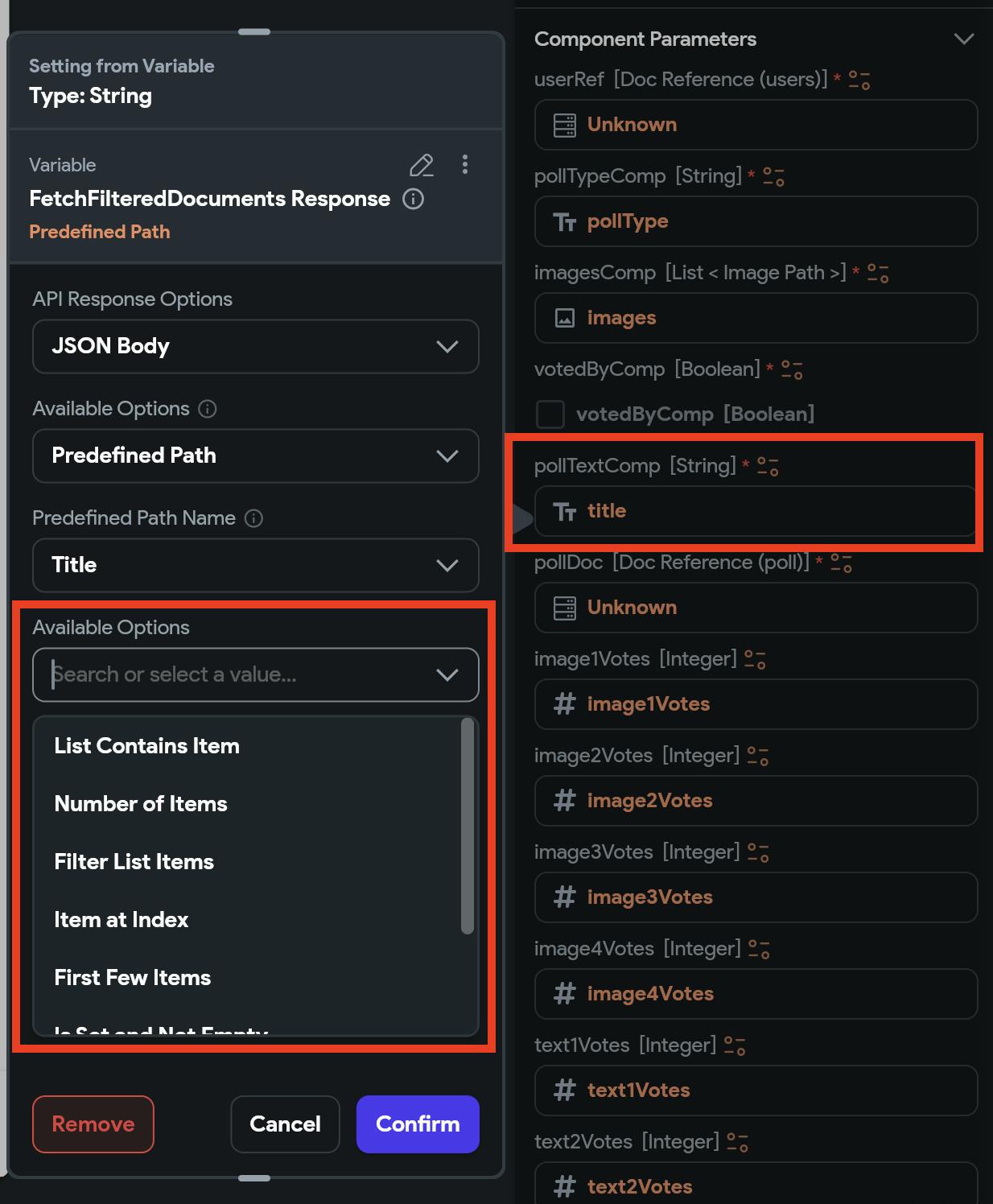Click the Confirm button
Image resolution: width=993 pixels, height=1204 pixels.
(x=418, y=1124)
